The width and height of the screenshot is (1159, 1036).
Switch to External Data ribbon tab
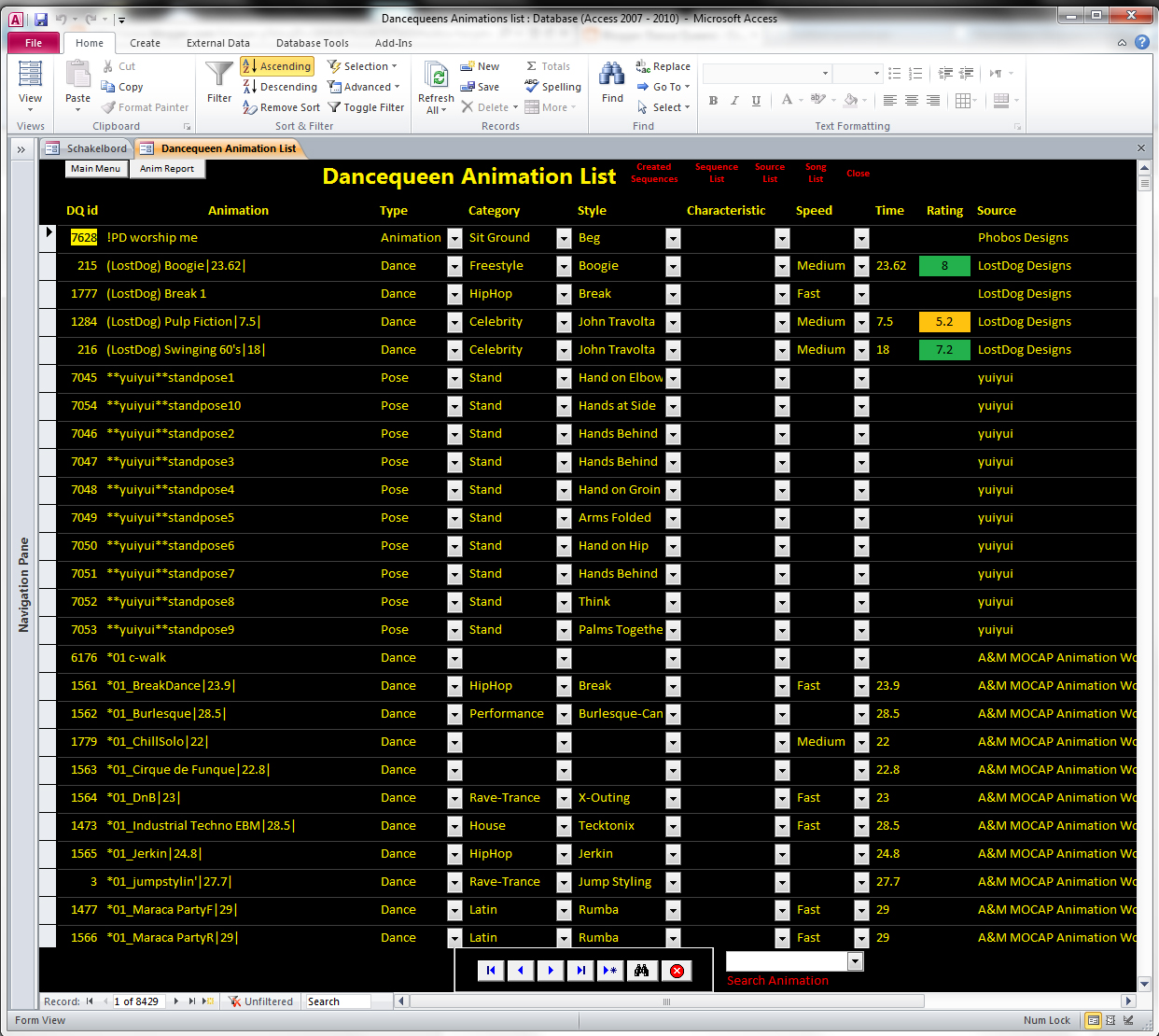(x=218, y=43)
